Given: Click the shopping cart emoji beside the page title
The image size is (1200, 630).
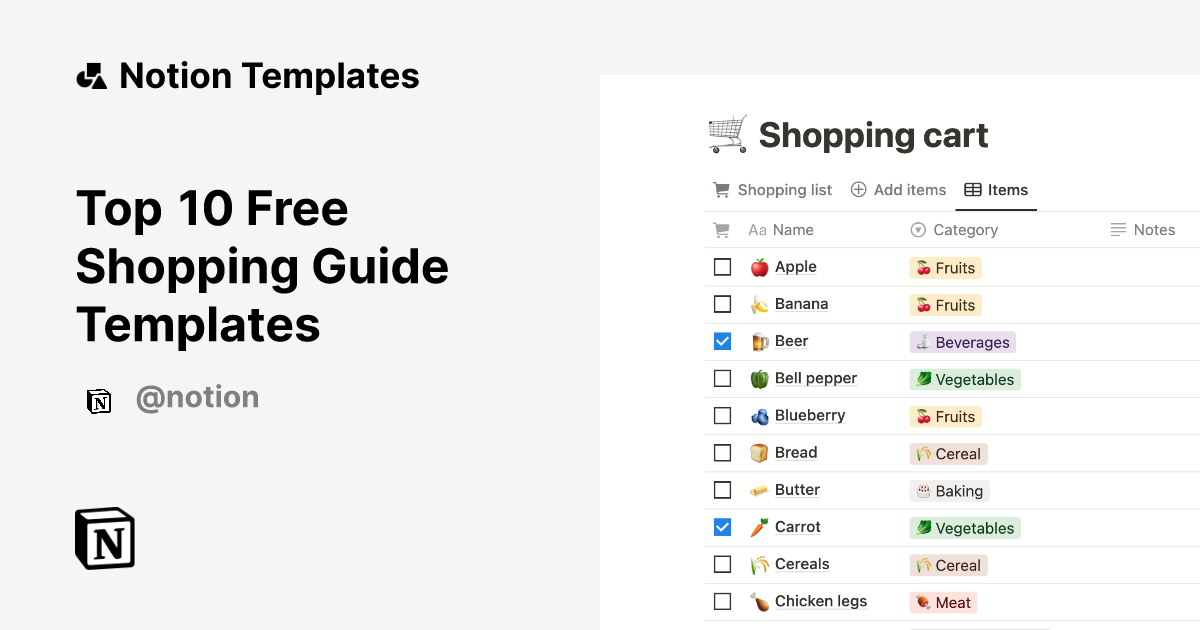Looking at the screenshot, I should (726, 133).
